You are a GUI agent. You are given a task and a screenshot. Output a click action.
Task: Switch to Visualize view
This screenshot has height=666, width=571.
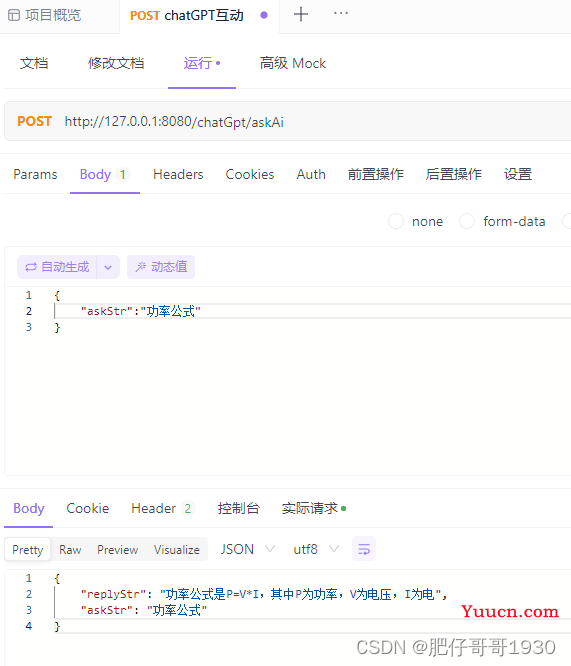[177, 549]
